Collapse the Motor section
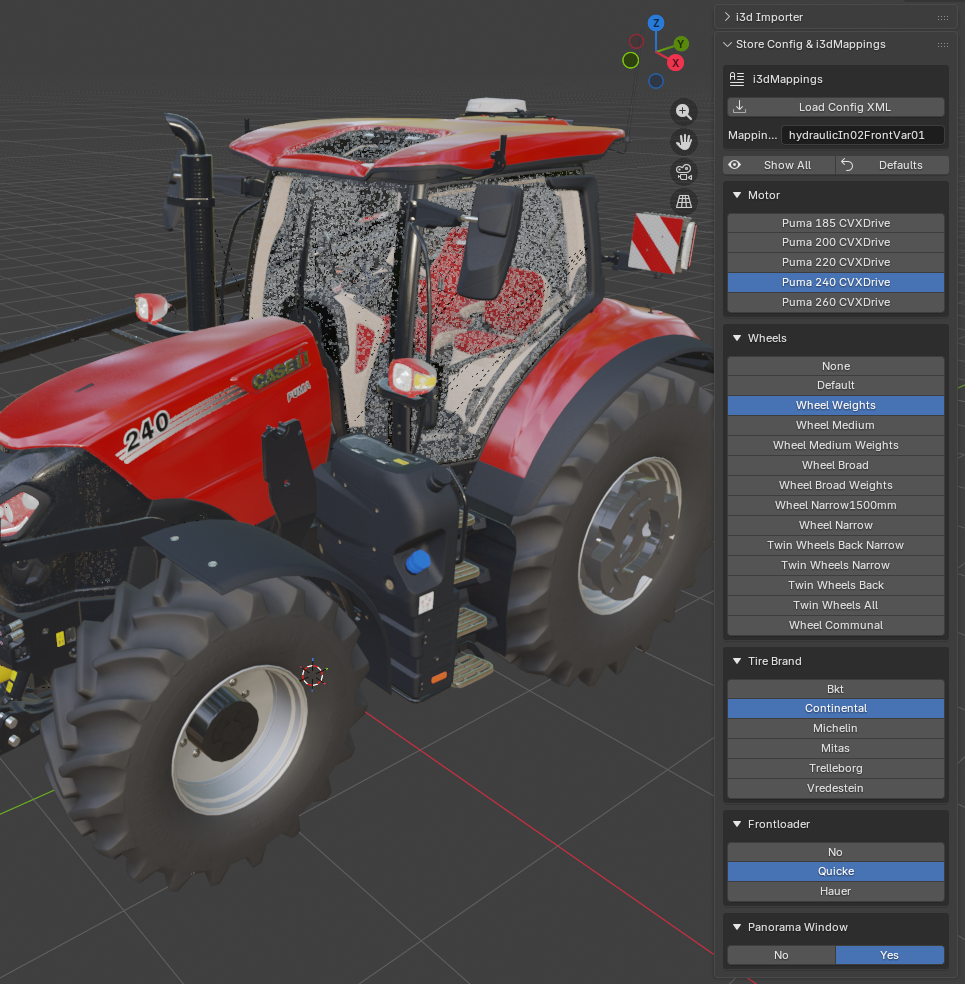This screenshot has width=965, height=984. (x=737, y=195)
